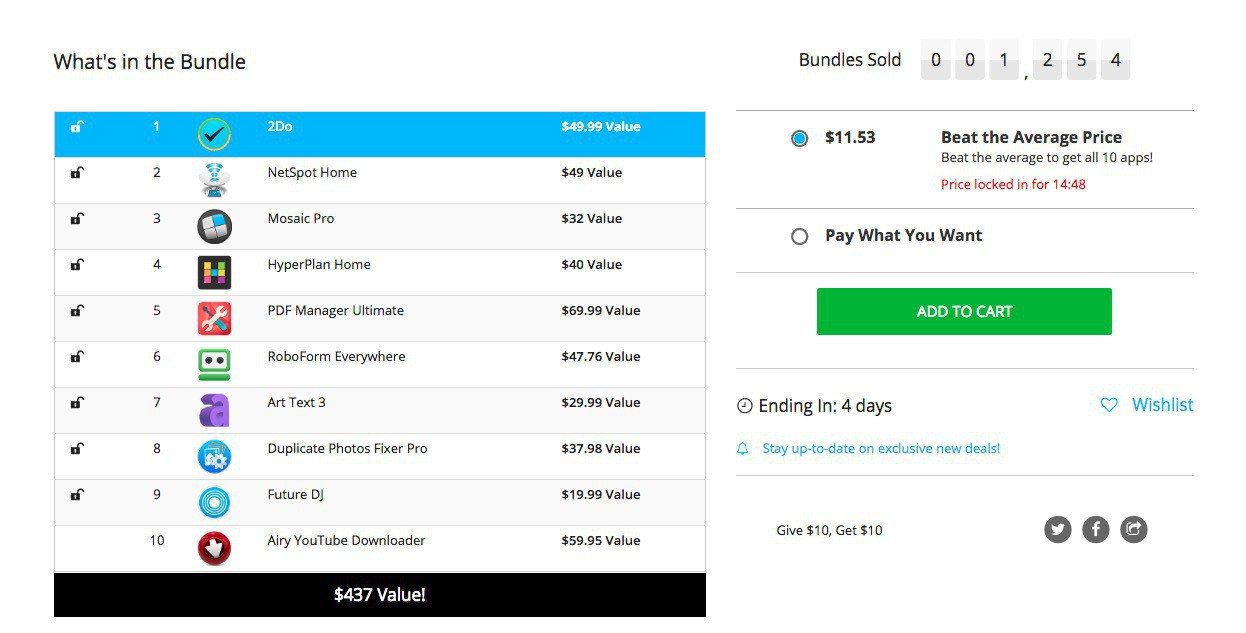Click the PDF Manager Ultimate icon
This screenshot has height=633, width=1246.
(214, 318)
